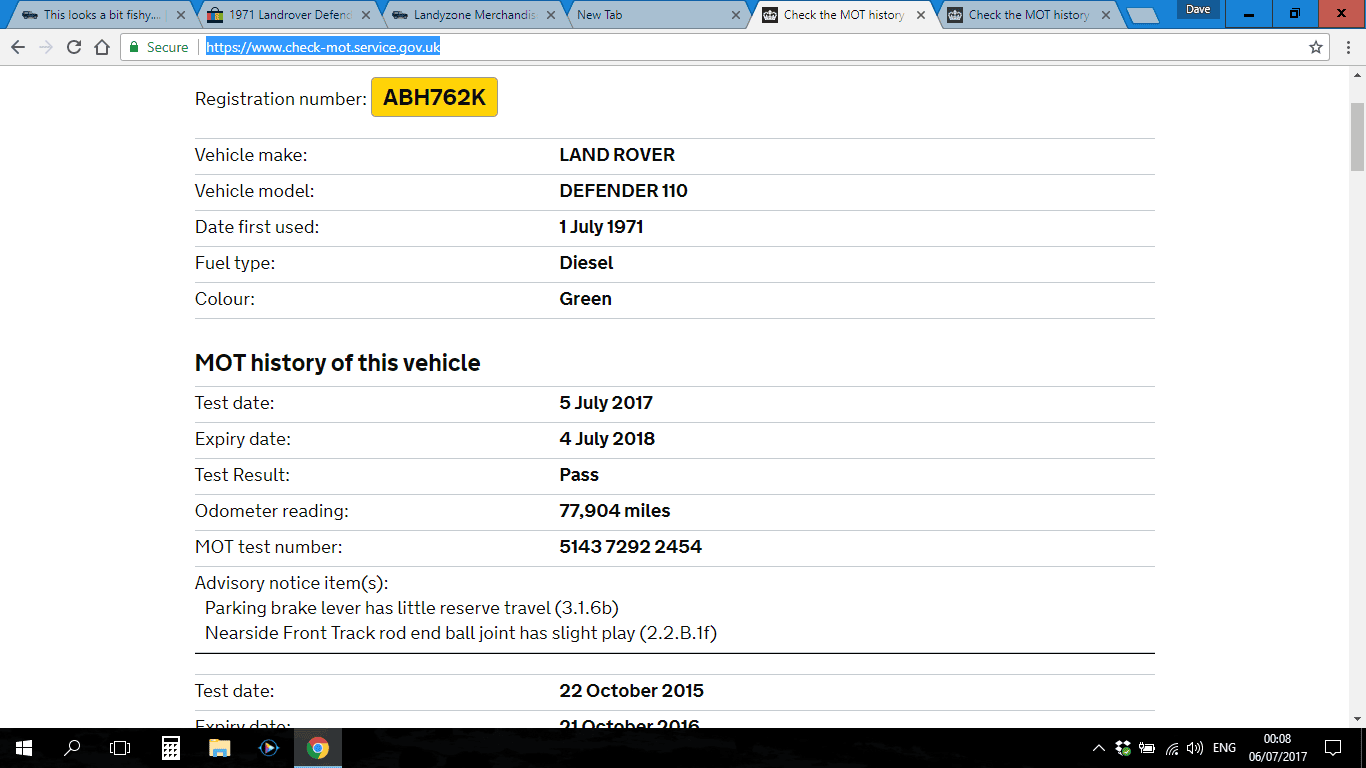Click the 'Odometer reading:' label
1366x768 pixels.
click(x=272, y=511)
